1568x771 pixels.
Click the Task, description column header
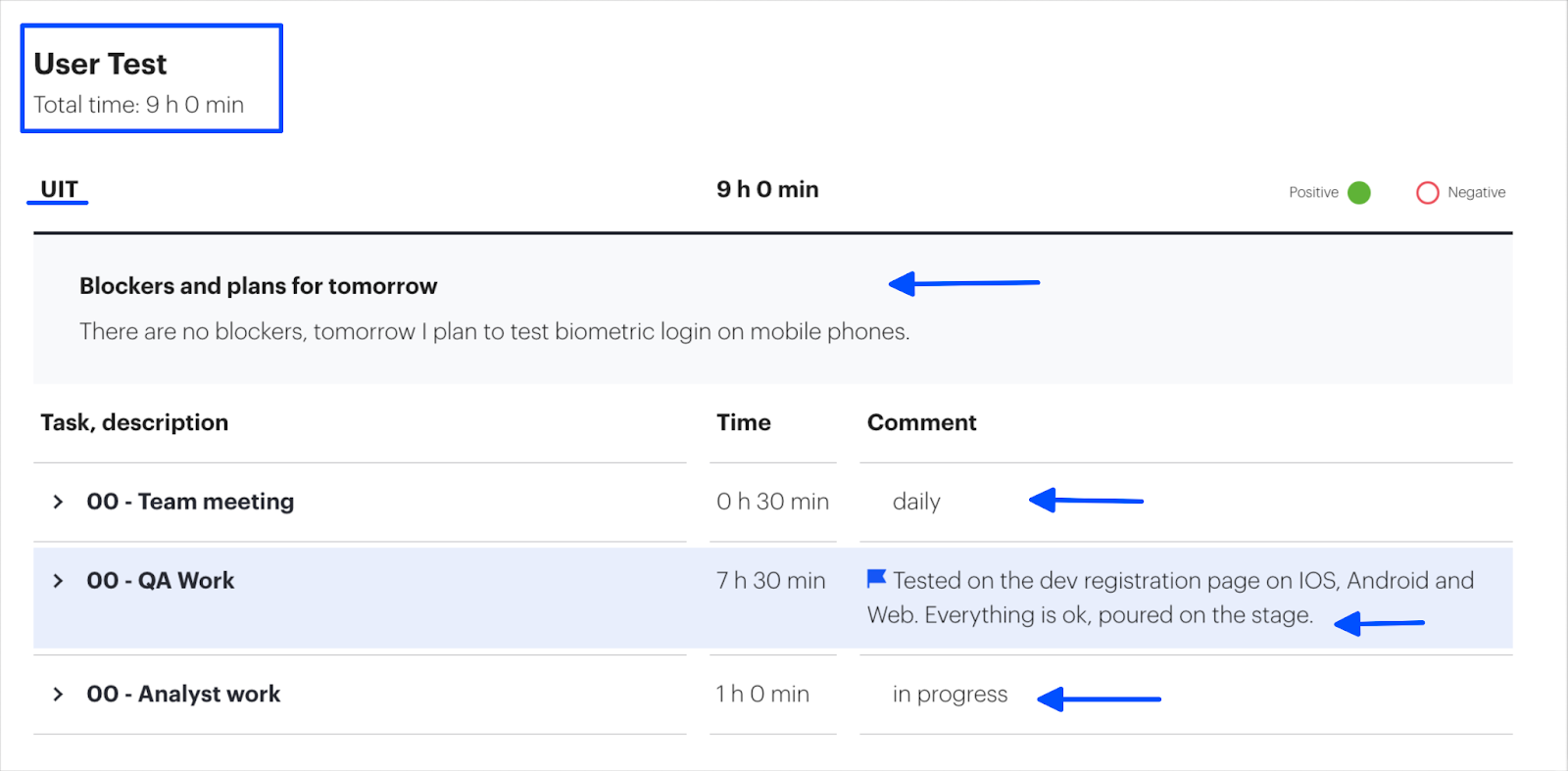pyautogui.click(x=134, y=422)
